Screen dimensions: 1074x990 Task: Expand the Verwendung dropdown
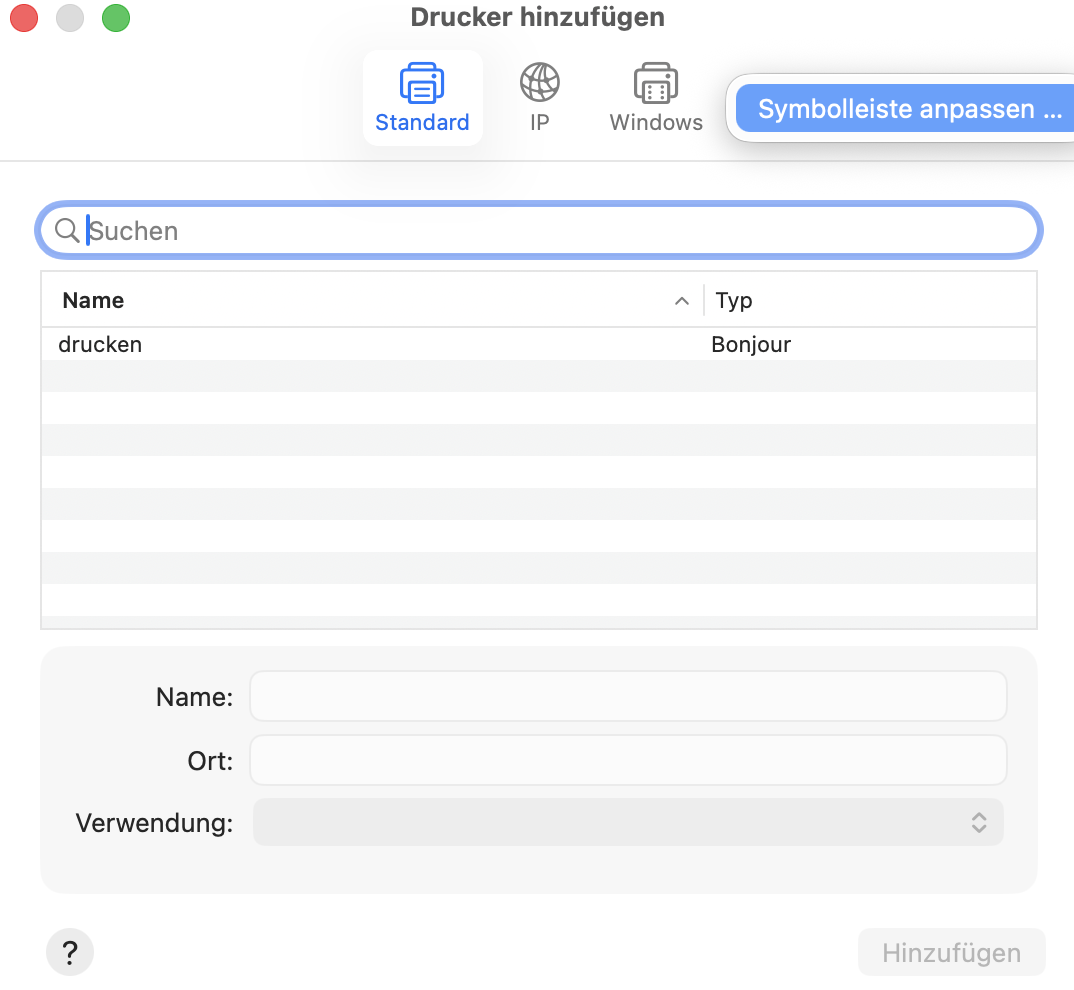627,823
